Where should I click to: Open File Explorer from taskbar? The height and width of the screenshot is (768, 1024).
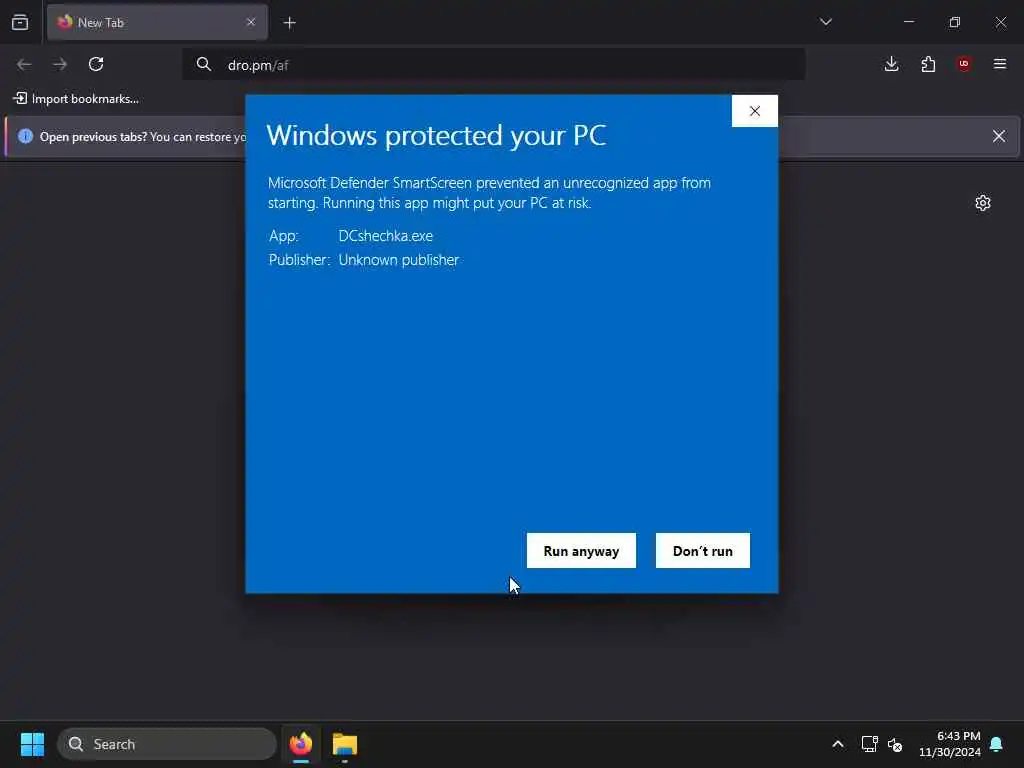345,744
